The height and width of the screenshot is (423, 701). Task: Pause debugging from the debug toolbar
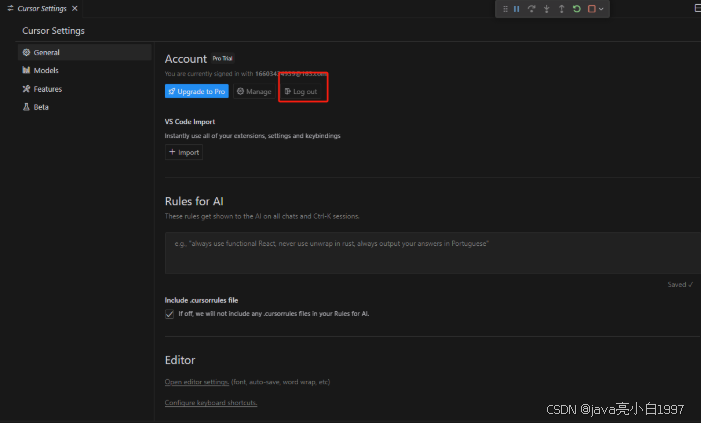point(516,9)
